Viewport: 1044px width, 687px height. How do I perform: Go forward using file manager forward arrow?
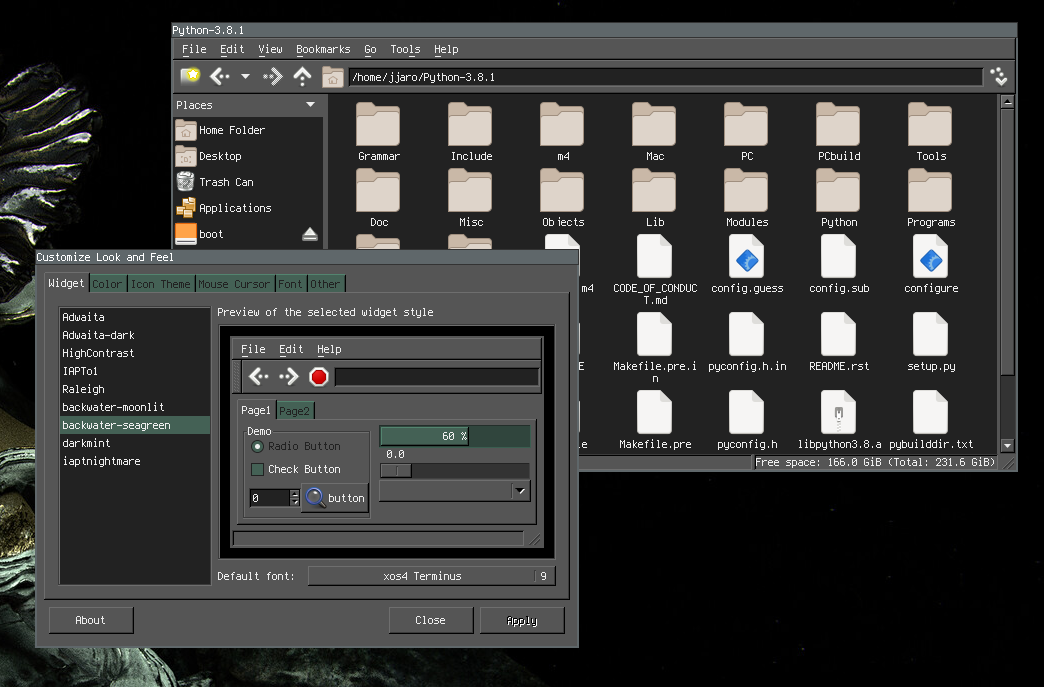(272, 77)
